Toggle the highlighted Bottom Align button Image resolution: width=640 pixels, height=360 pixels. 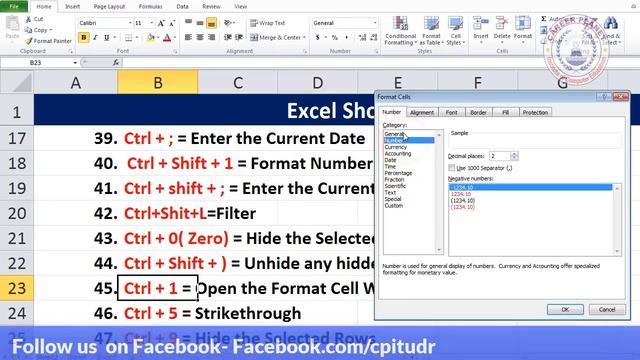pyautogui.click(x=211, y=23)
